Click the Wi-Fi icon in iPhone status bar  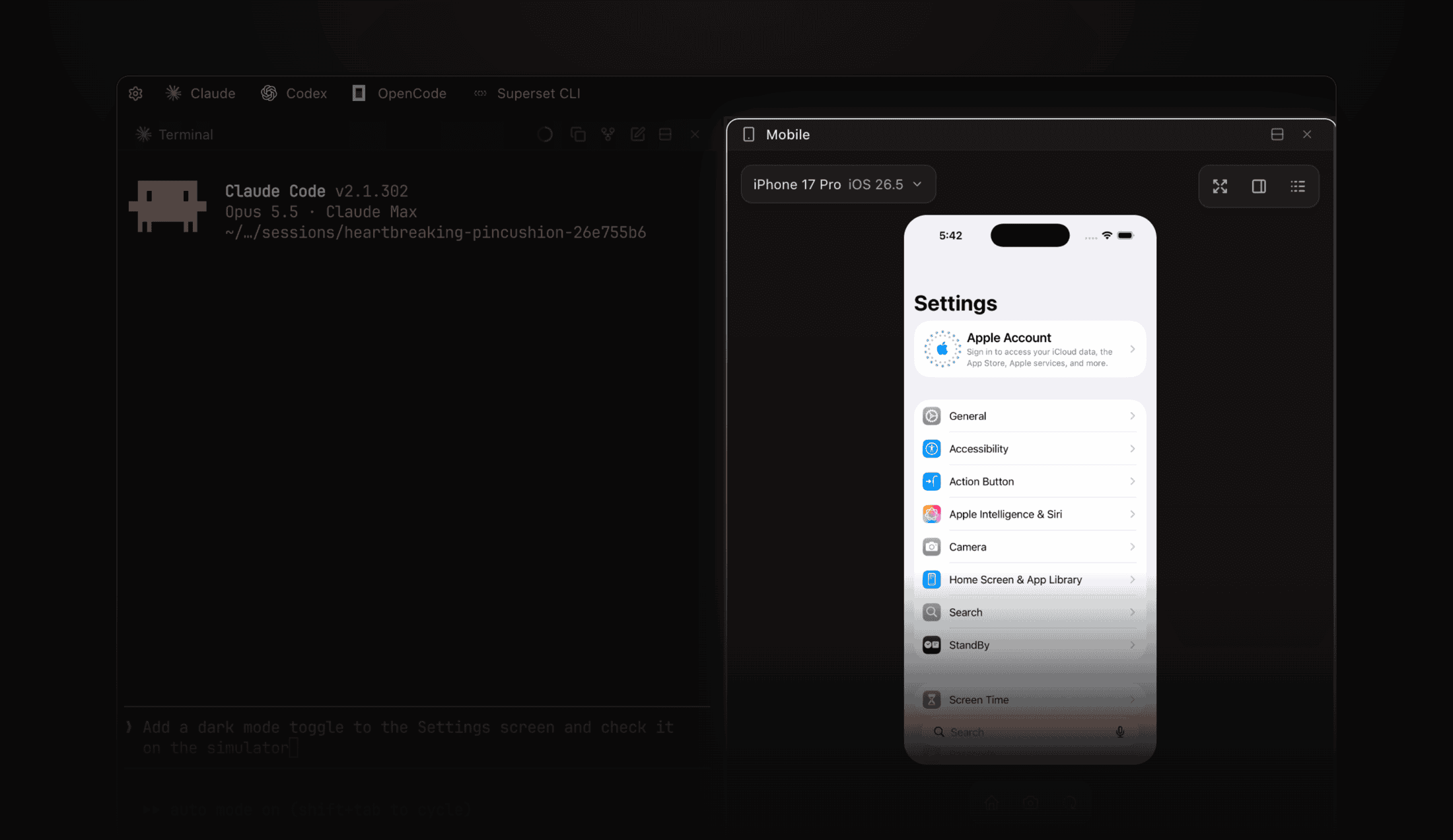coord(1107,235)
